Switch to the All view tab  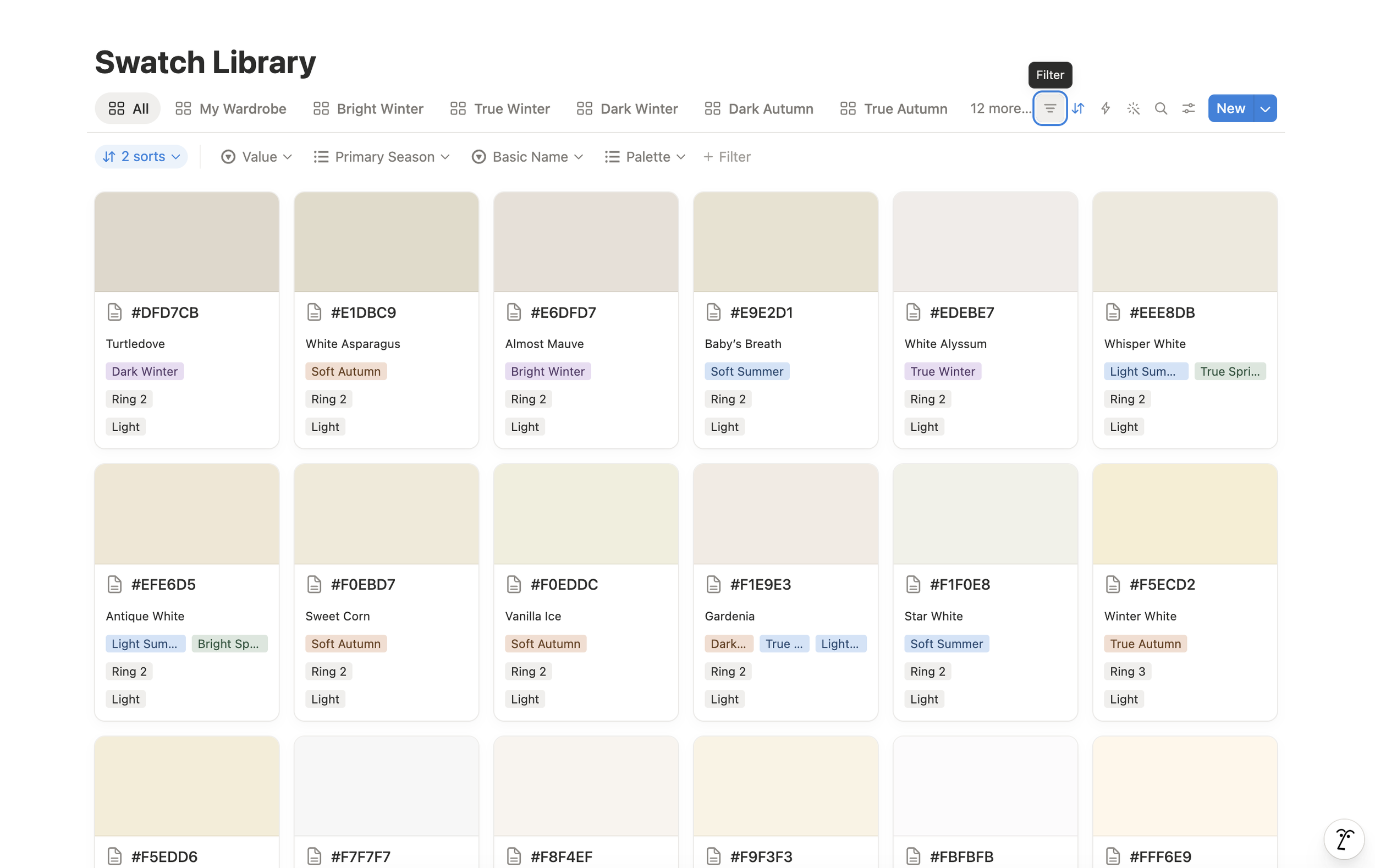pyautogui.click(x=128, y=108)
